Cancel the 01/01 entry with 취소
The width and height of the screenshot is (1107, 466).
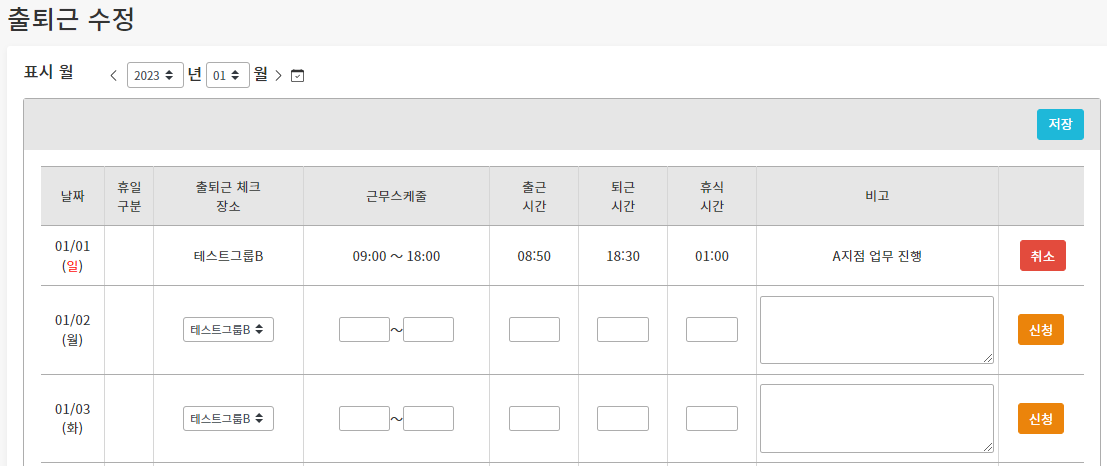pyautogui.click(x=1043, y=256)
